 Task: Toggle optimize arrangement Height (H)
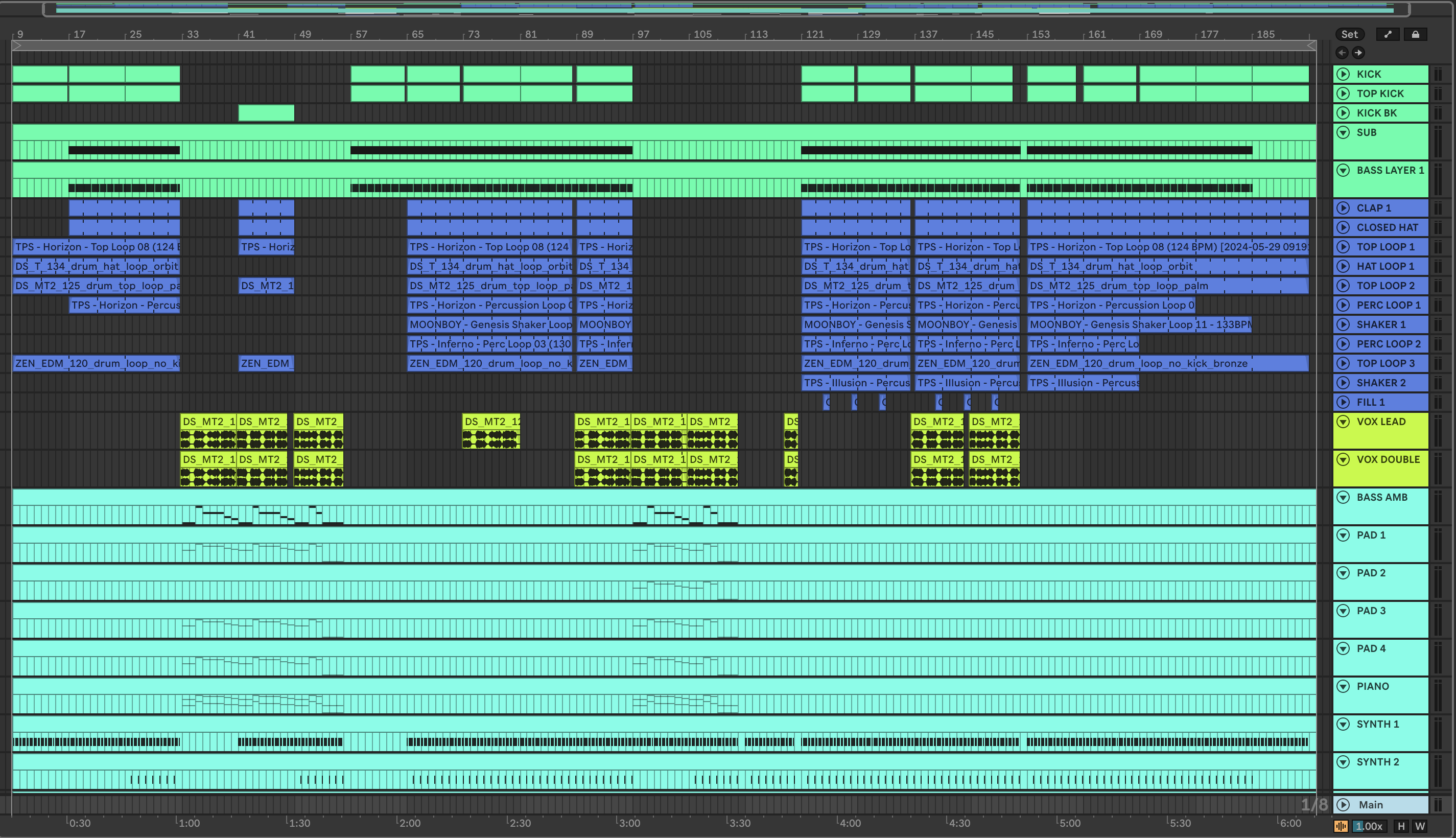(x=1401, y=826)
